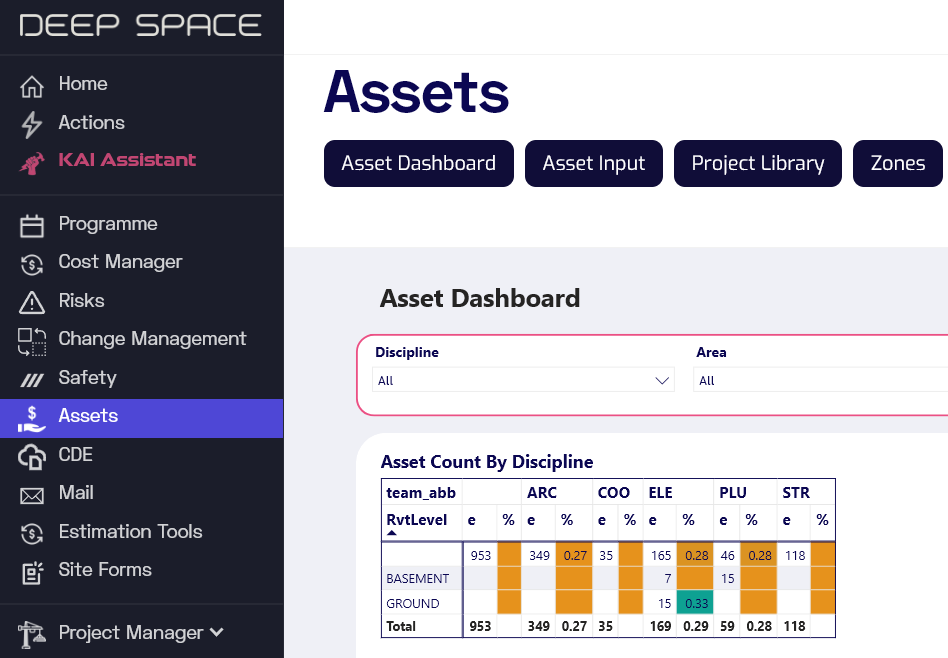The width and height of the screenshot is (948, 658).
Task: Click the 7 in BASEMENT row
Action: pos(667,578)
